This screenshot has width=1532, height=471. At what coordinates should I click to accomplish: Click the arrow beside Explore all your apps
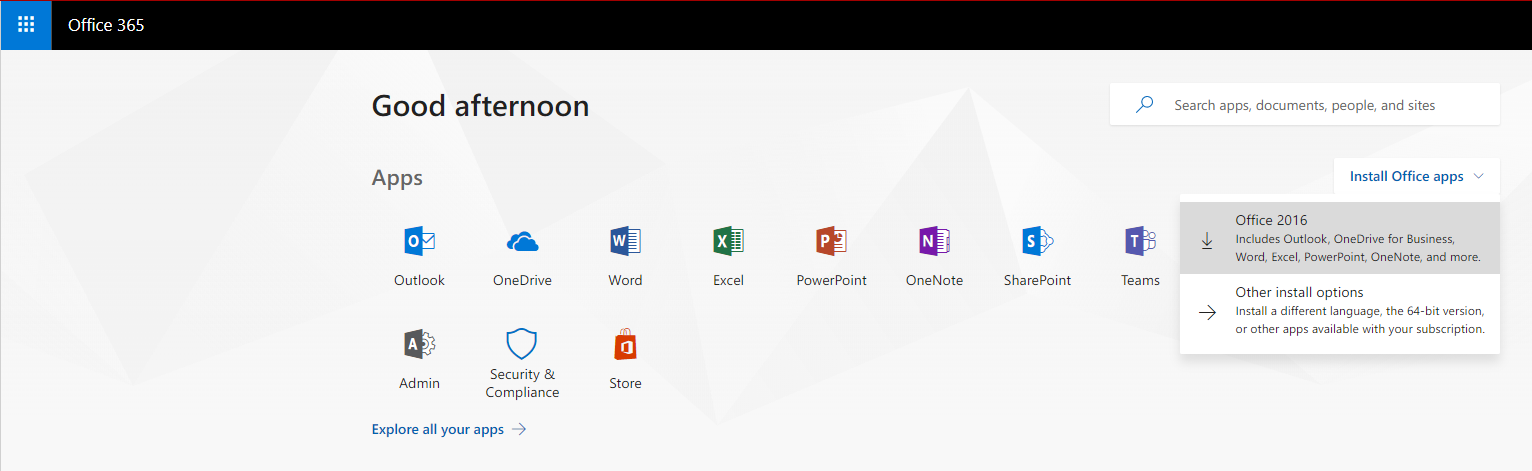click(519, 429)
